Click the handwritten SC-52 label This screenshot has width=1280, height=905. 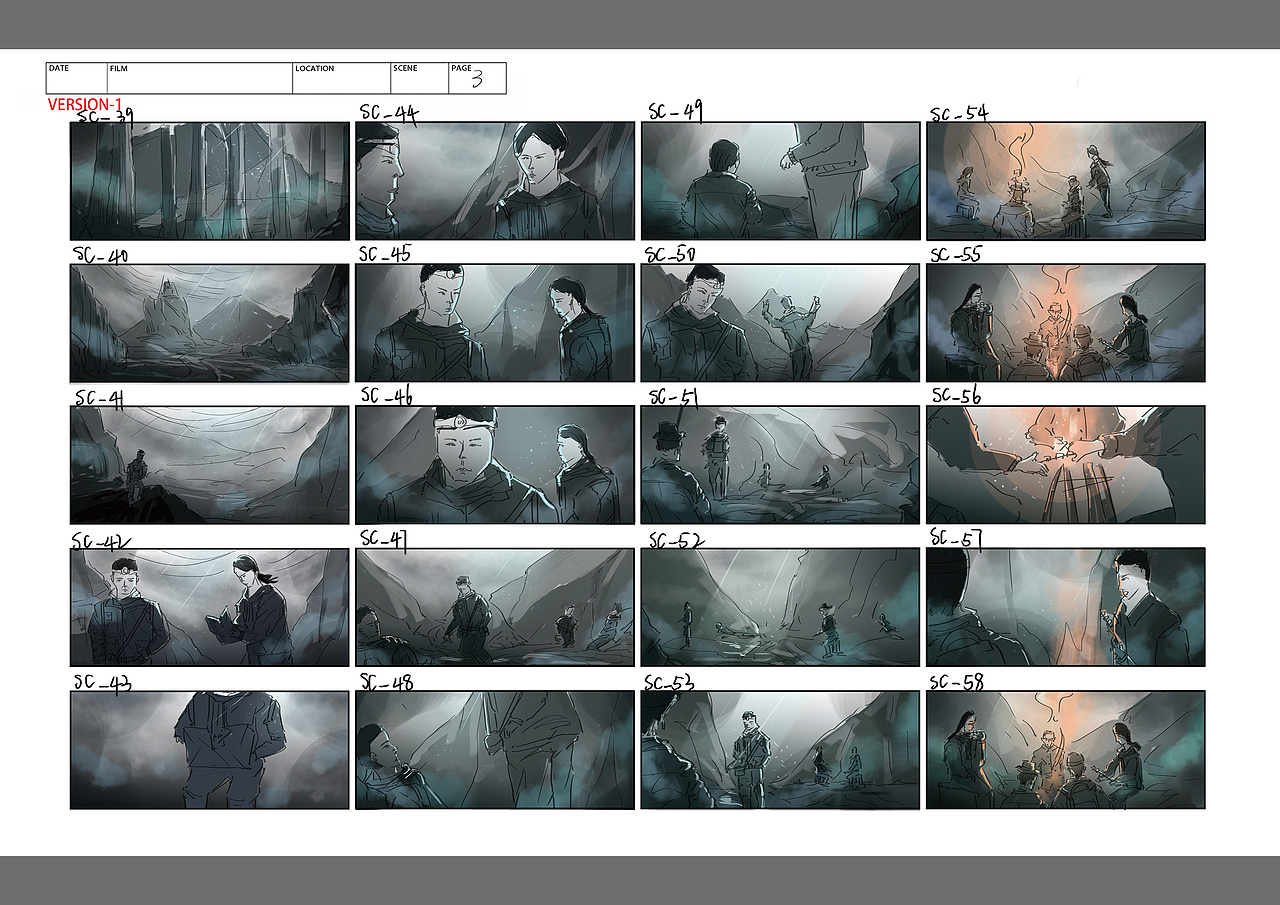tap(676, 540)
